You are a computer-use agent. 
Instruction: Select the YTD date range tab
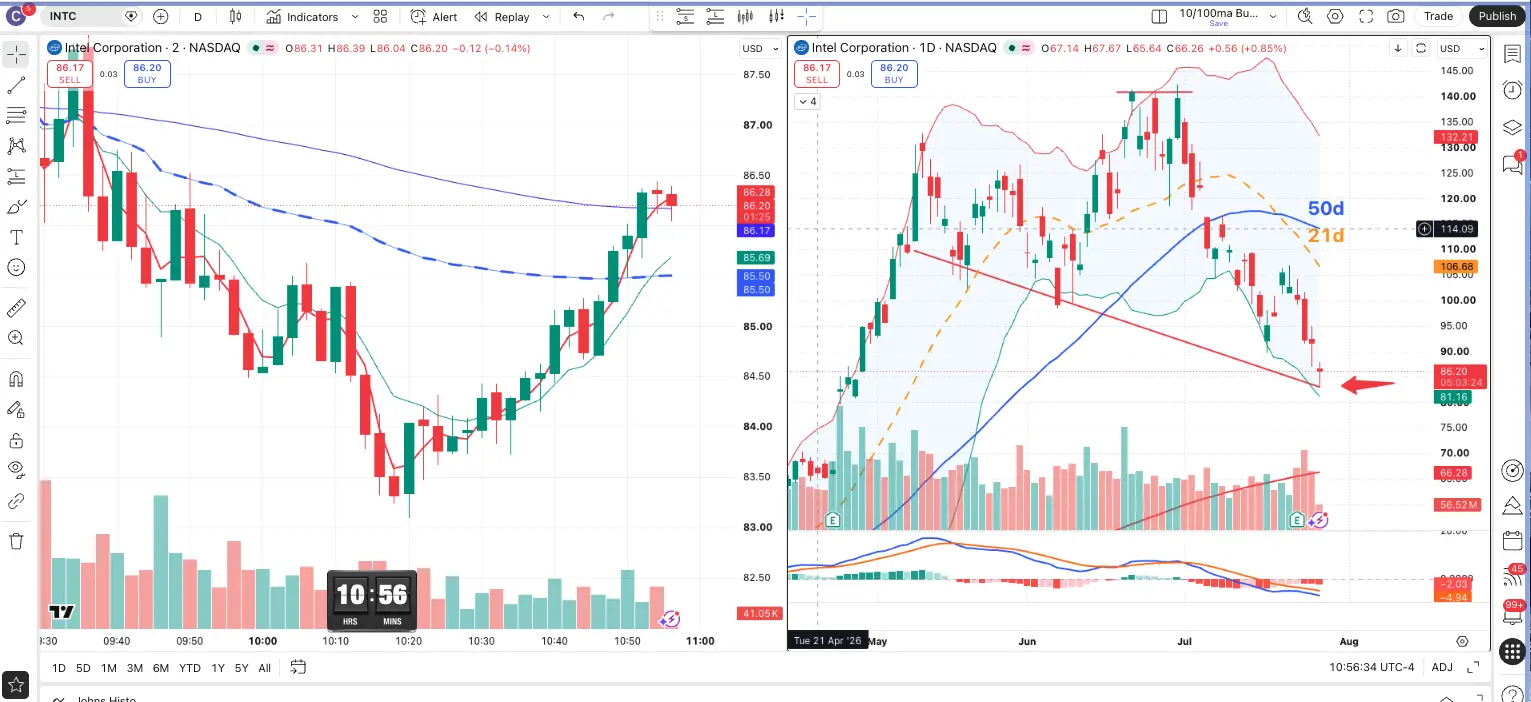coord(188,668)
